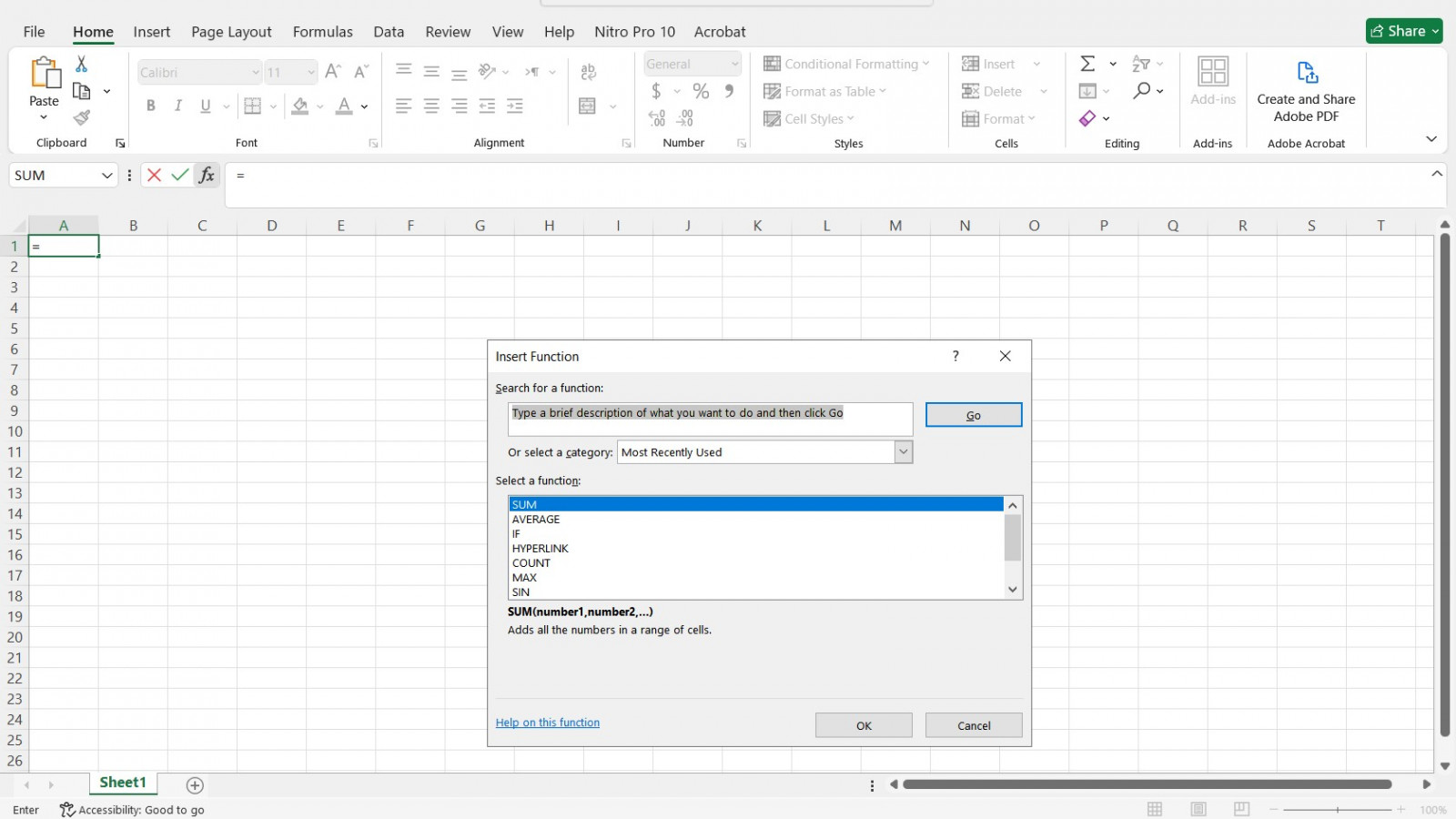
Task: Open the Calibri font name dropdown
Action: click(x=255, y=72)
